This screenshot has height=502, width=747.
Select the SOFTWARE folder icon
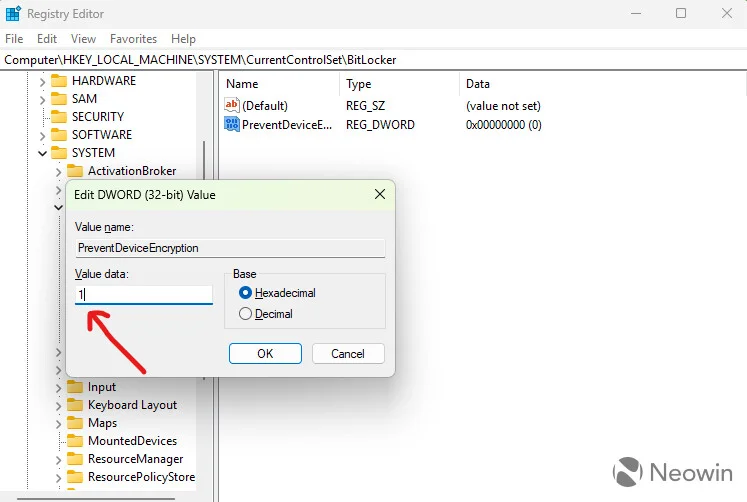[x=59, y=135]
